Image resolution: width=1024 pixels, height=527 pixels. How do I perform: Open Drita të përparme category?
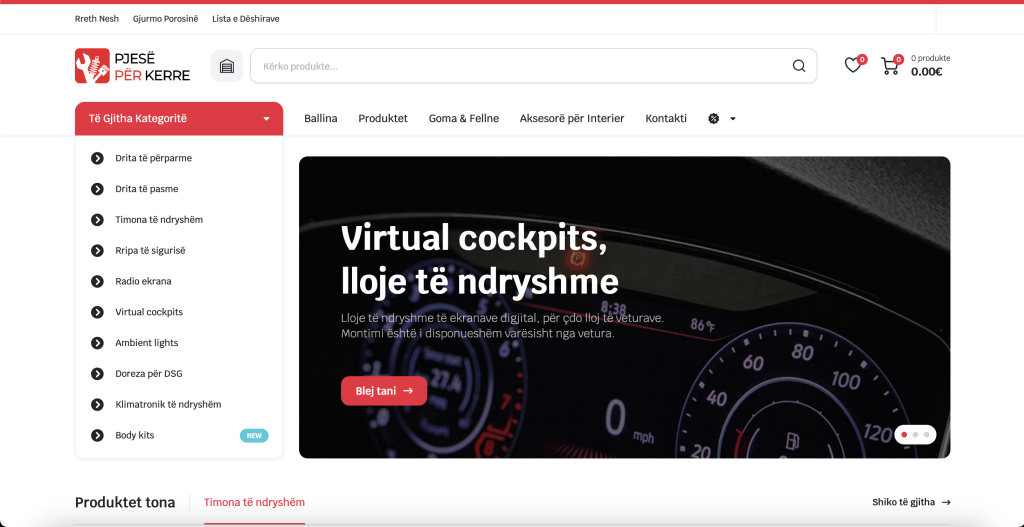153,158
